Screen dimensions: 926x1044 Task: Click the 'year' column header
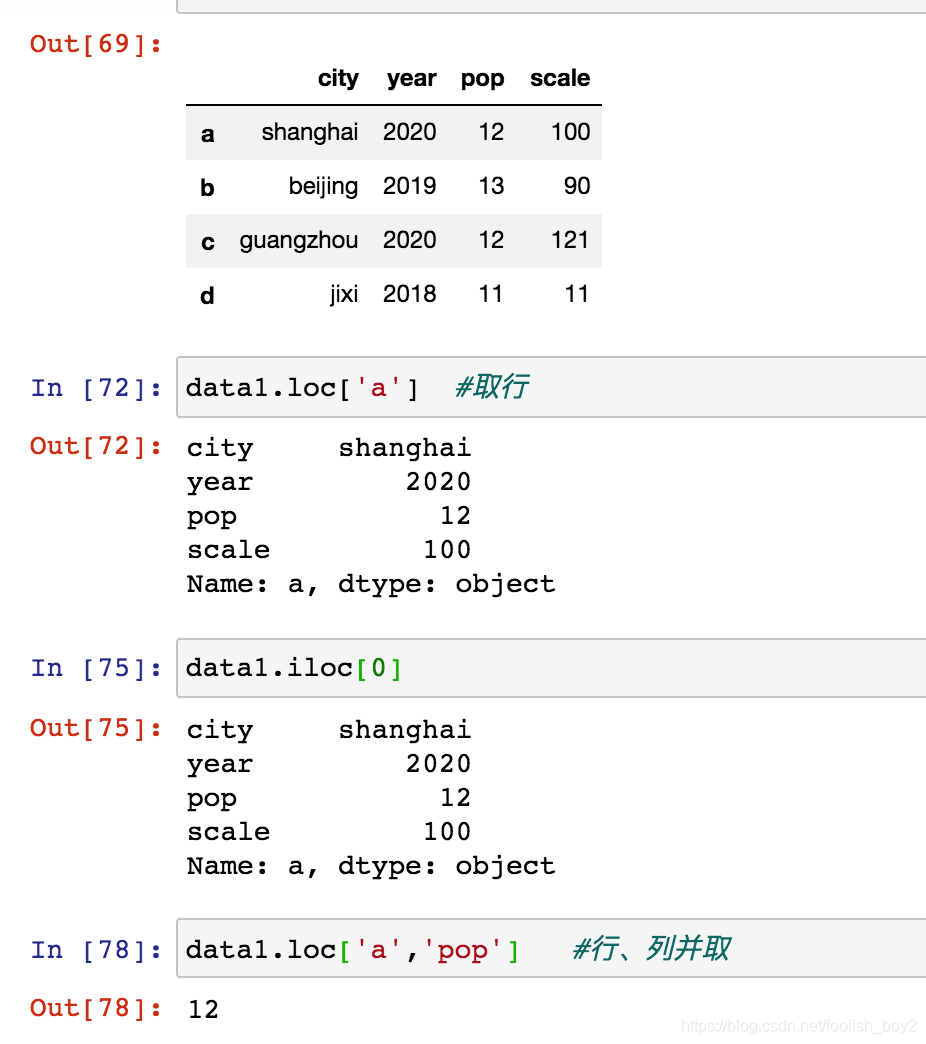[411, 79]
